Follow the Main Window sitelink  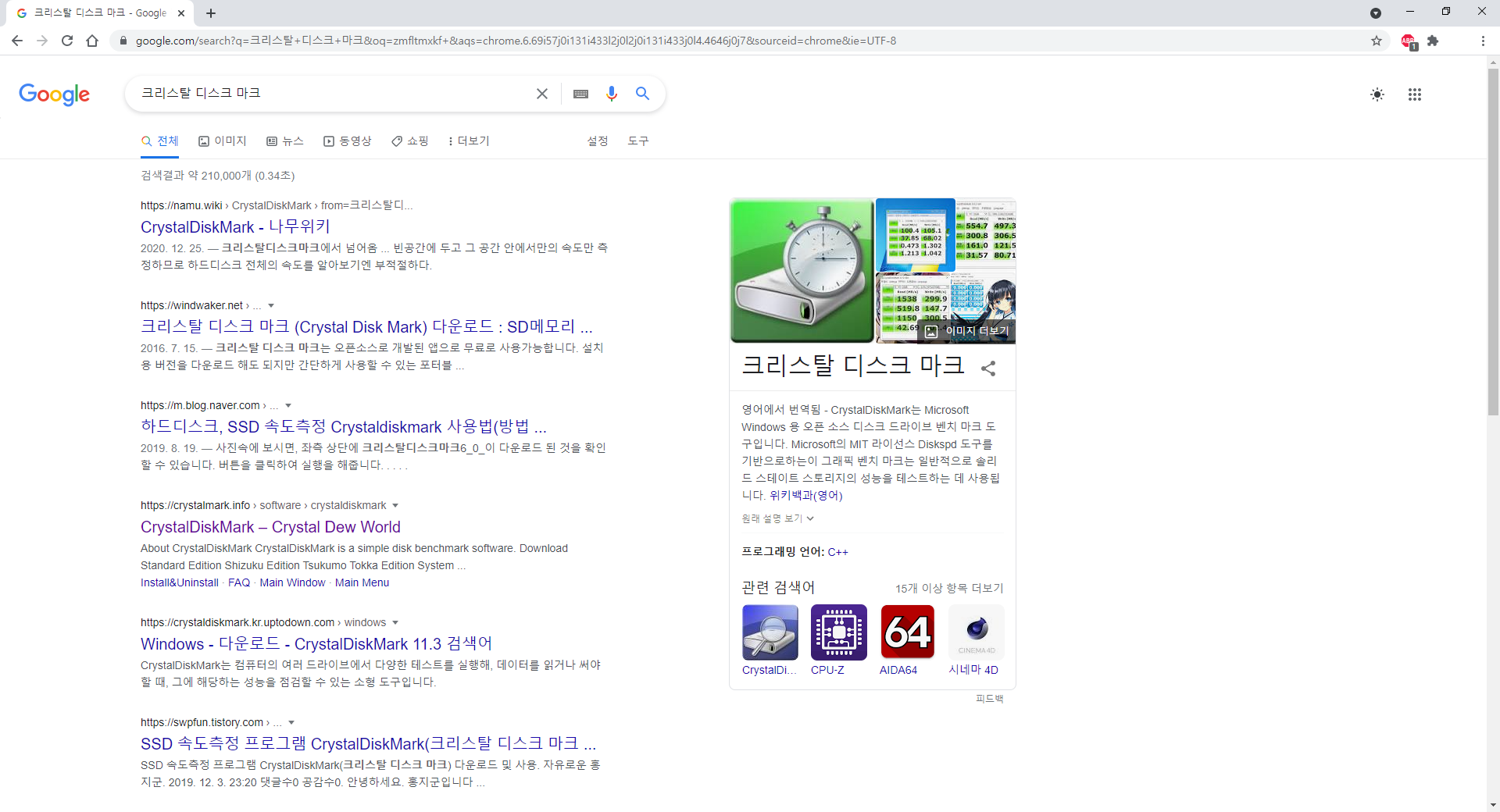coord(292,583)
